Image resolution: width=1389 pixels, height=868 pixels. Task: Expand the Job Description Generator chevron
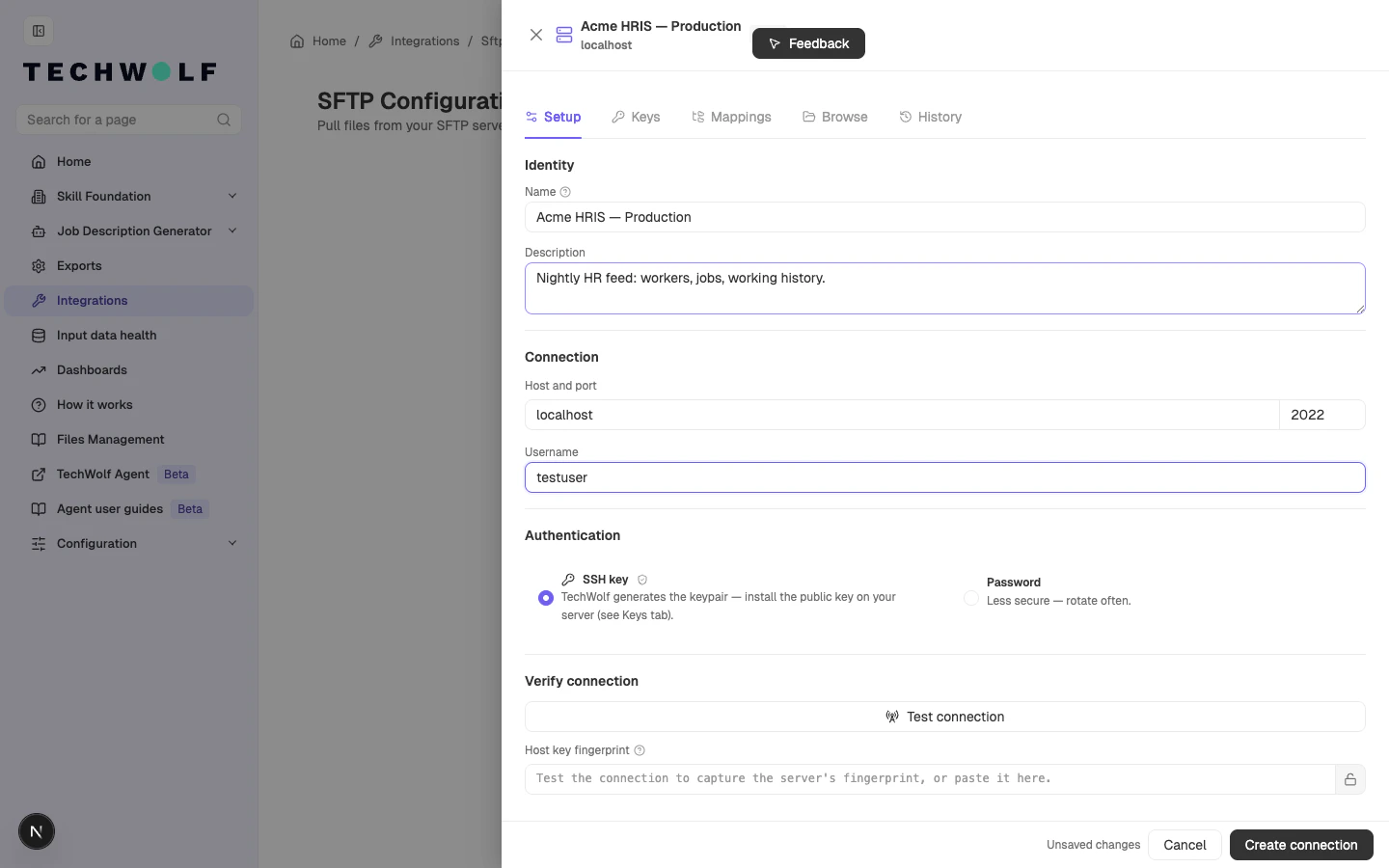[232, 231]
